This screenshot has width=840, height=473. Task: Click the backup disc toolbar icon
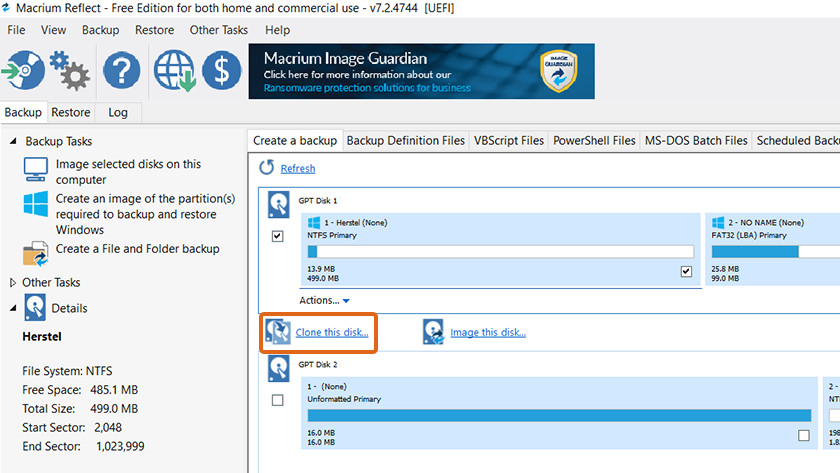(24, 70)
